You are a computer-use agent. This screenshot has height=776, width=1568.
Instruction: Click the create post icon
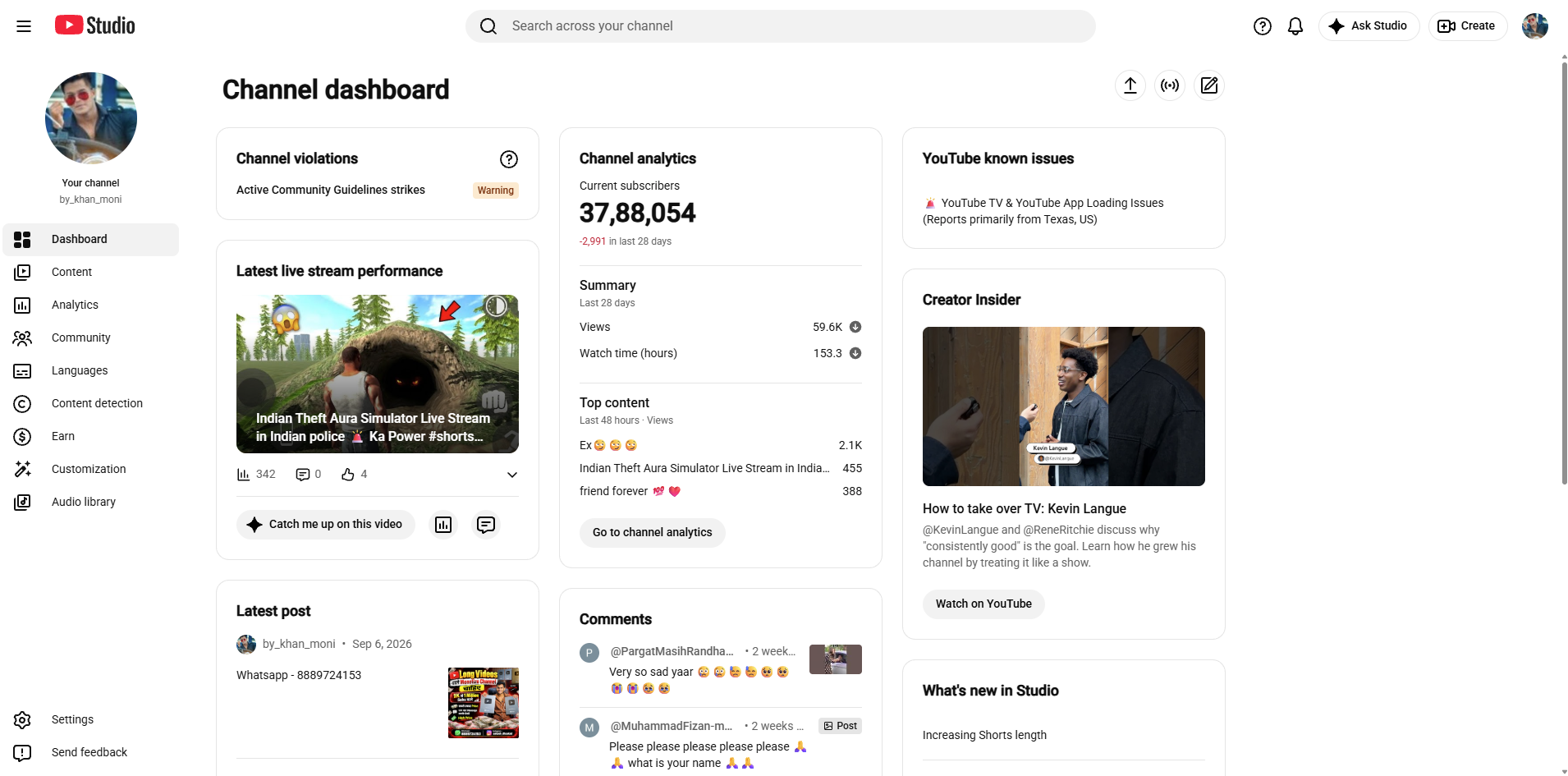click(x=1209, y=85)
